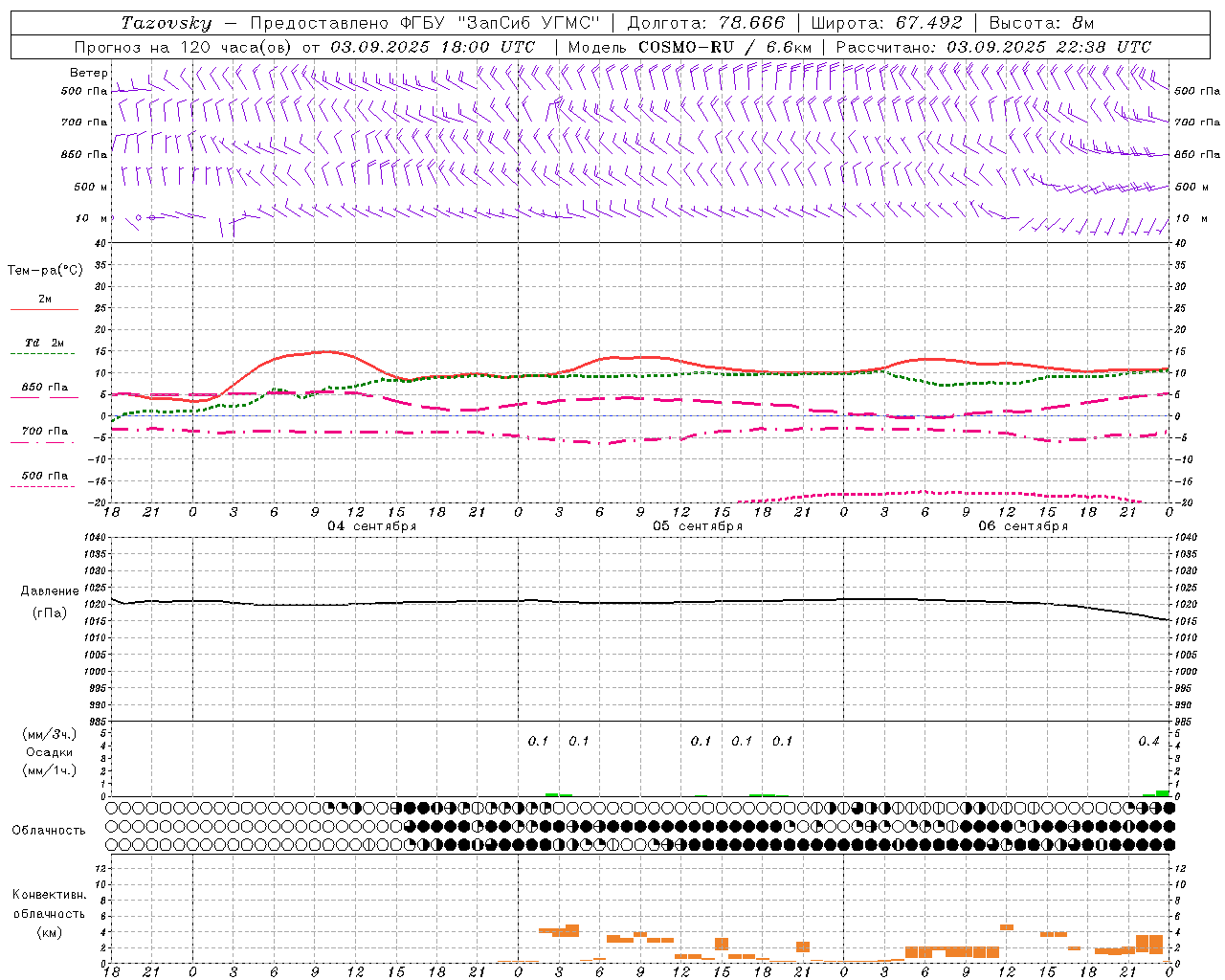Viewport: 1225px width, 980px height.
Task: Click the "10 м" wind level label on left
Action: [92, 218]
